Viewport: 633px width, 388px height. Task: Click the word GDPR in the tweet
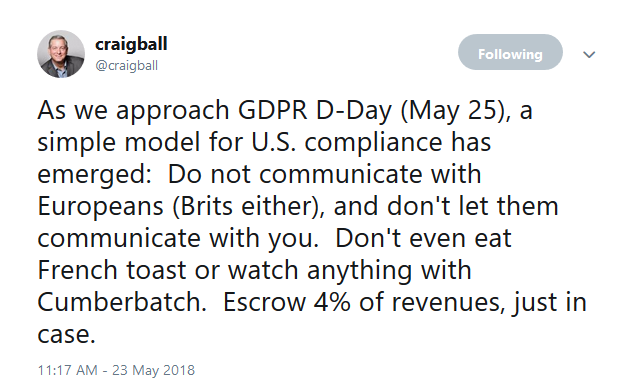[x=272, y=110]
